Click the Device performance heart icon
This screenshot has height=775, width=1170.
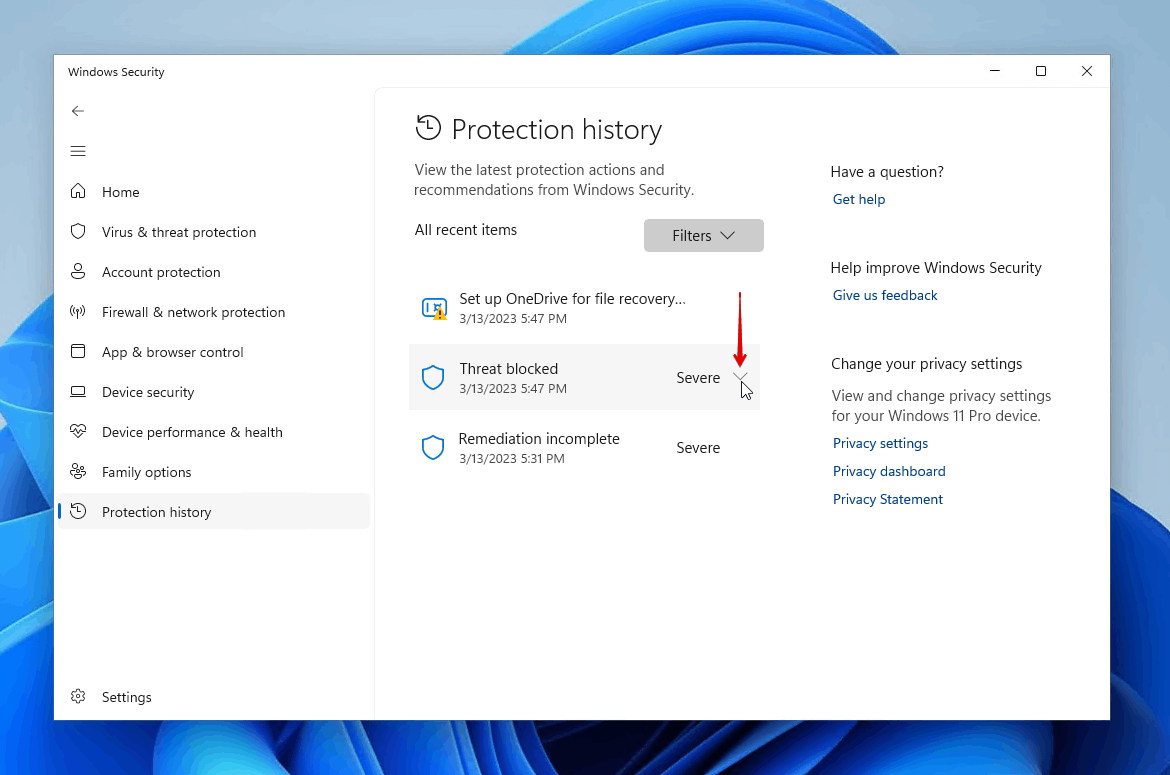[x=78, y=430]
